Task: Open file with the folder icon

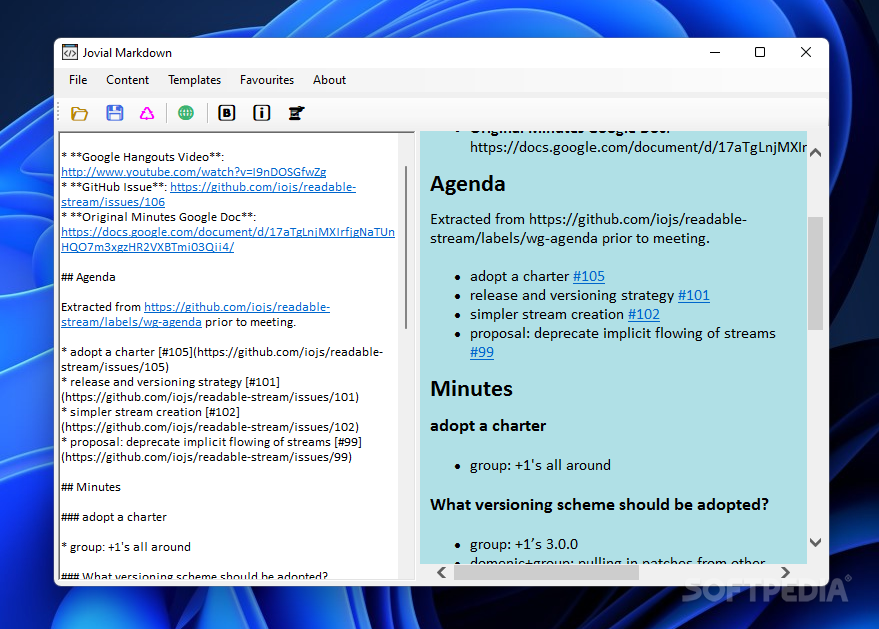Action: click(79, 113)
